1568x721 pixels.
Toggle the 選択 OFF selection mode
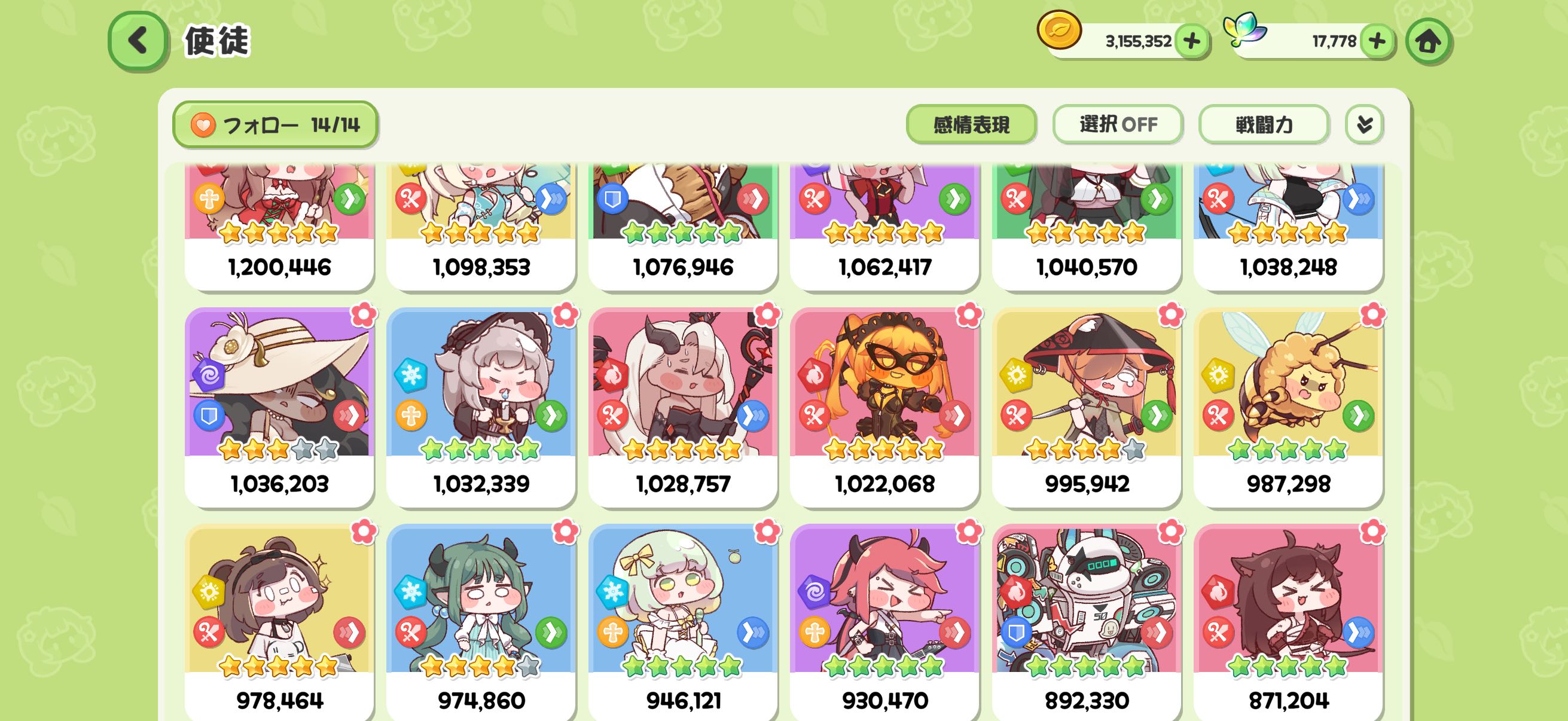[x=1118, y=125]
